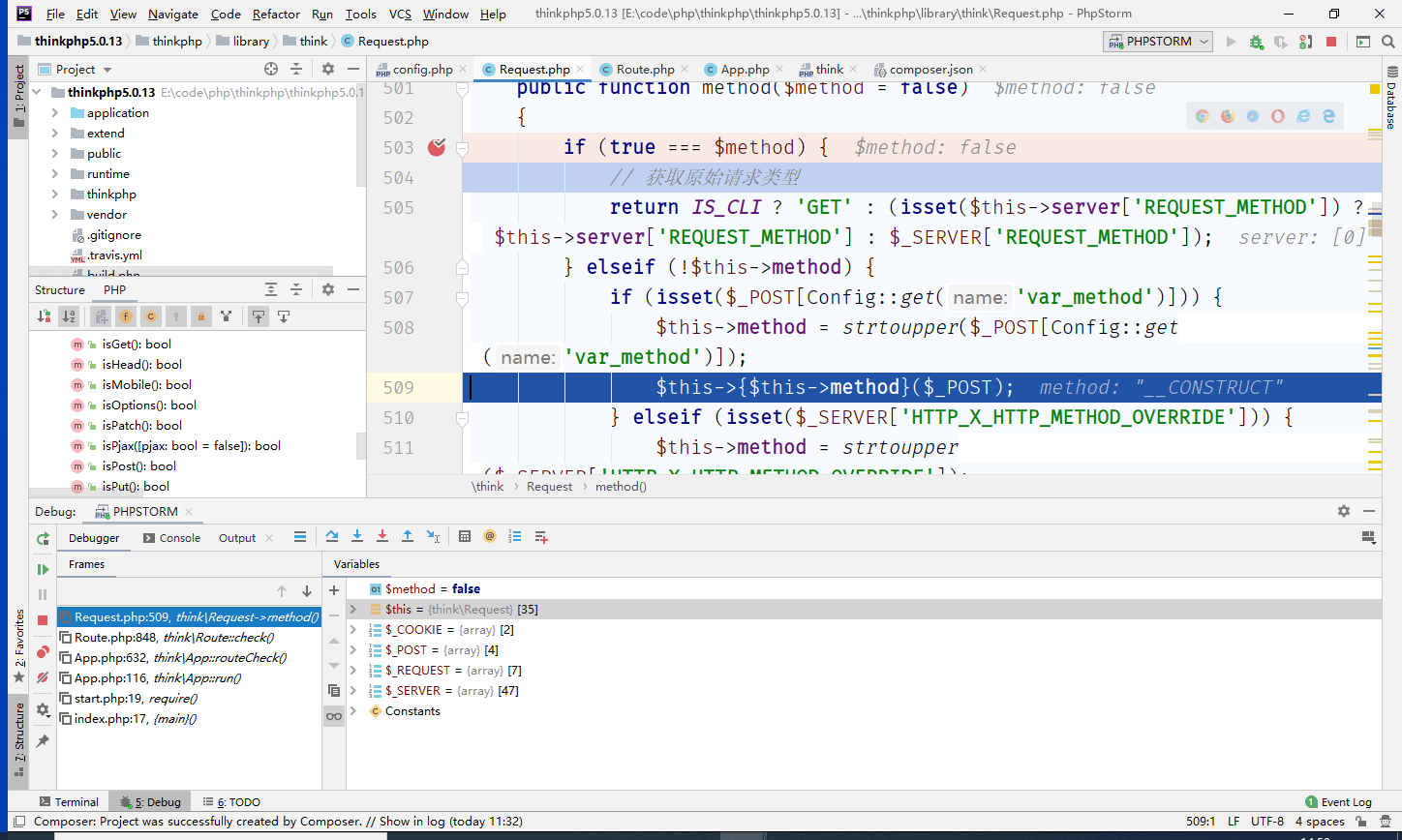The height and width of the screenshot is (840, 1402).
Task: Open Search Everywhere magnifier icon
Action: [x=1389, y=42]
